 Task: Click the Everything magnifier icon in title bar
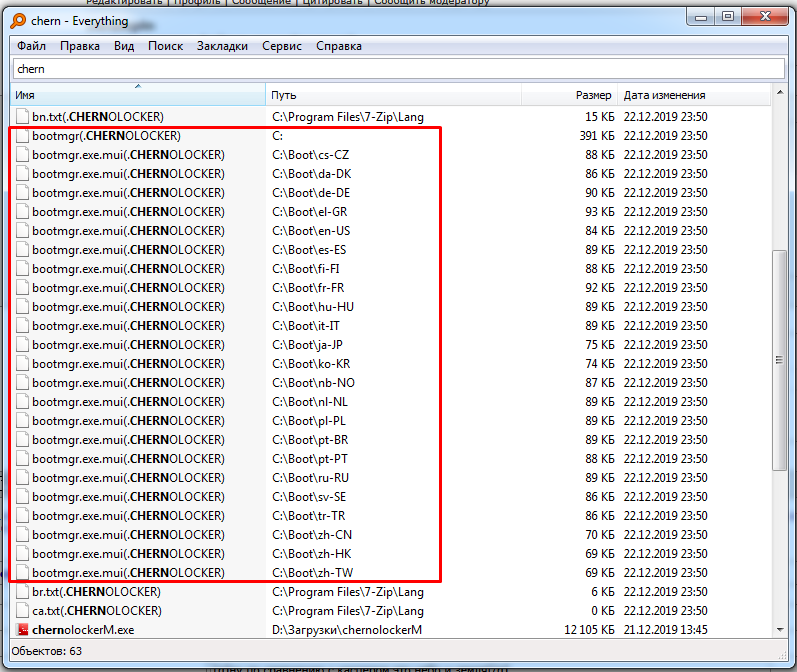pyautogui.click(x=18, y=21)
